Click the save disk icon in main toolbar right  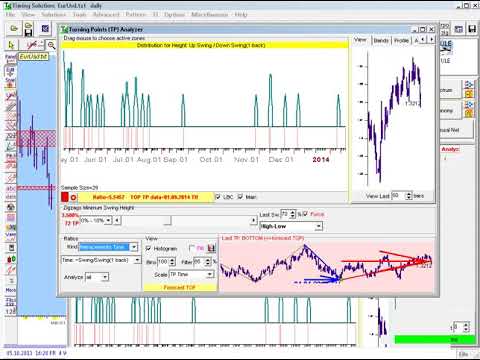coord(472,29)
